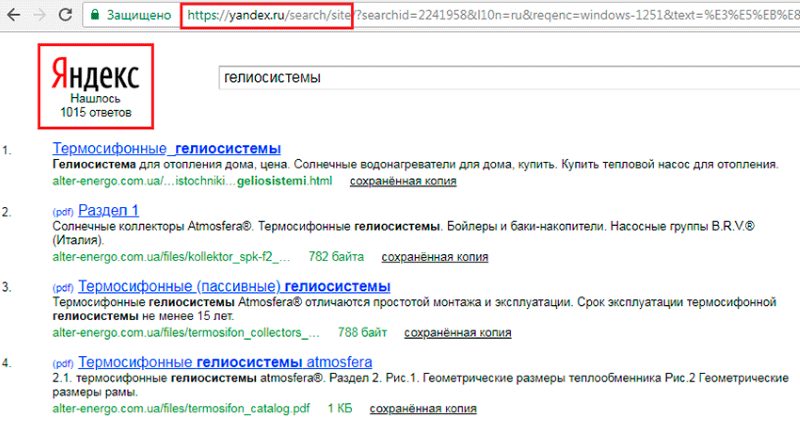Click green URL alter-energo.com.ua/files/termosifon_catalog.pdf
Viewport: 800px width, 421px height.
click(181, 409)
